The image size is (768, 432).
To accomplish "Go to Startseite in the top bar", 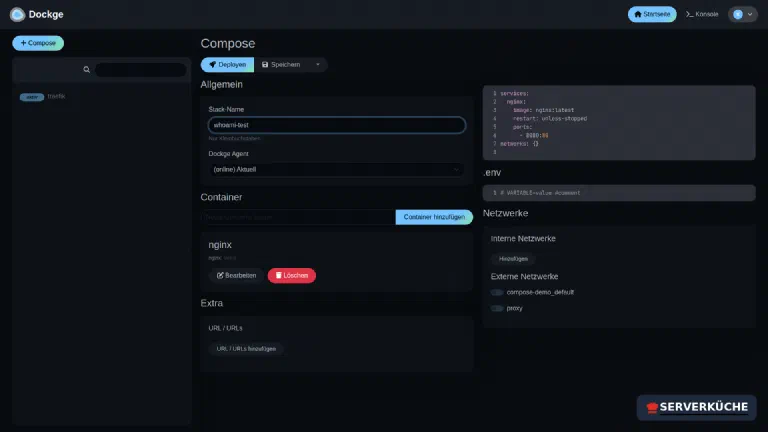I will click(652, 14).
